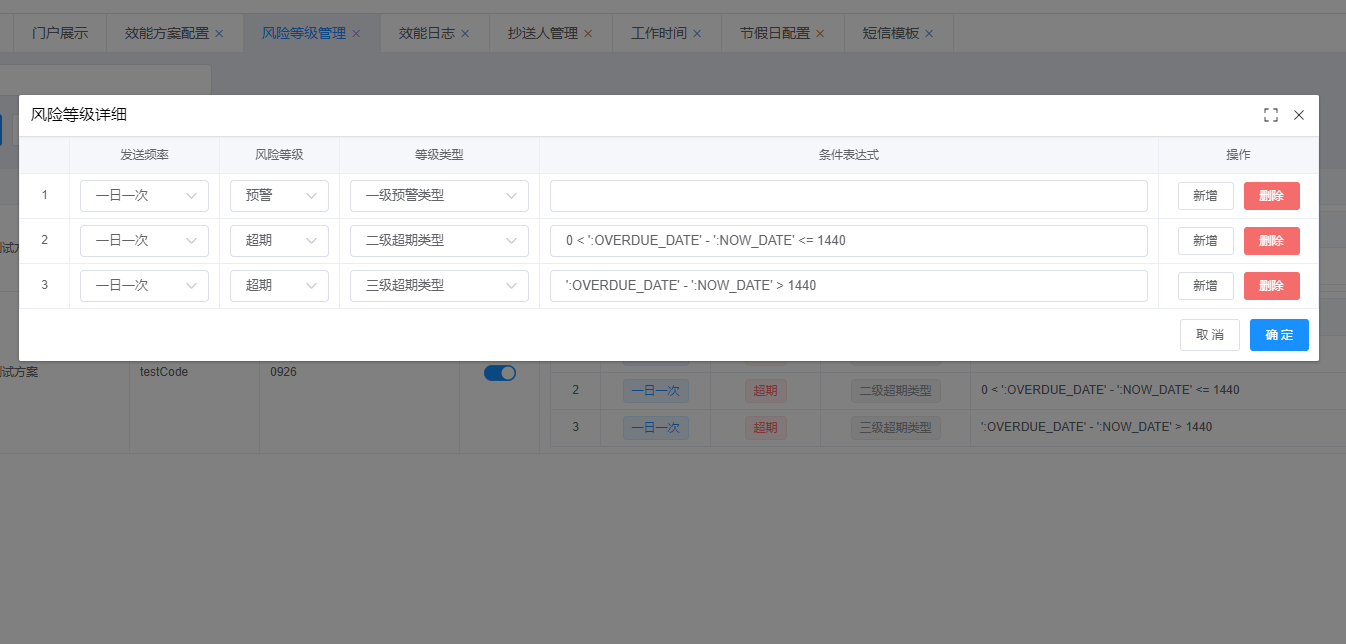Screen dimensions: 1346x644
Task: Expand the 三级超期类型 dropdown in row 3
Action: point(439,286)
